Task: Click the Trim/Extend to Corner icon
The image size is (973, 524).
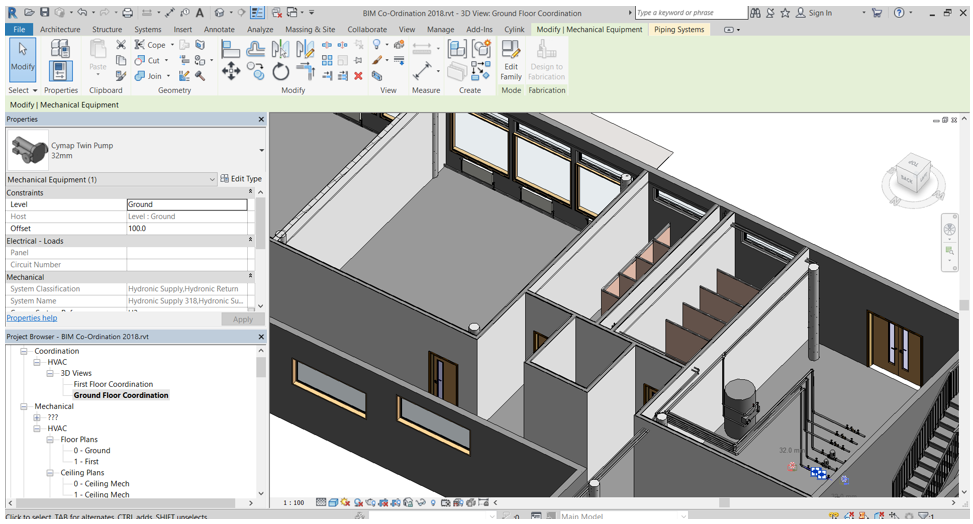Action: (x=305, y=71)
